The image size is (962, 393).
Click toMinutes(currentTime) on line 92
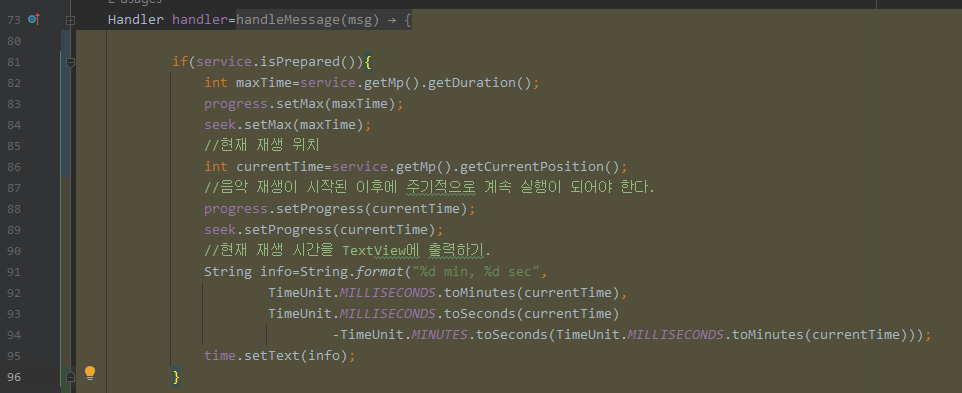click(531, 292)
